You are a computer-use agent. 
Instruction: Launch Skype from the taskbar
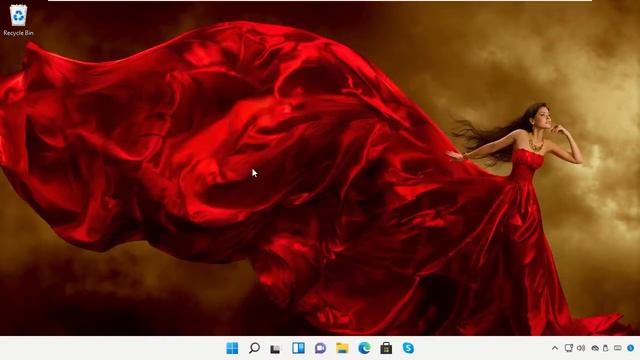[408, 348]
